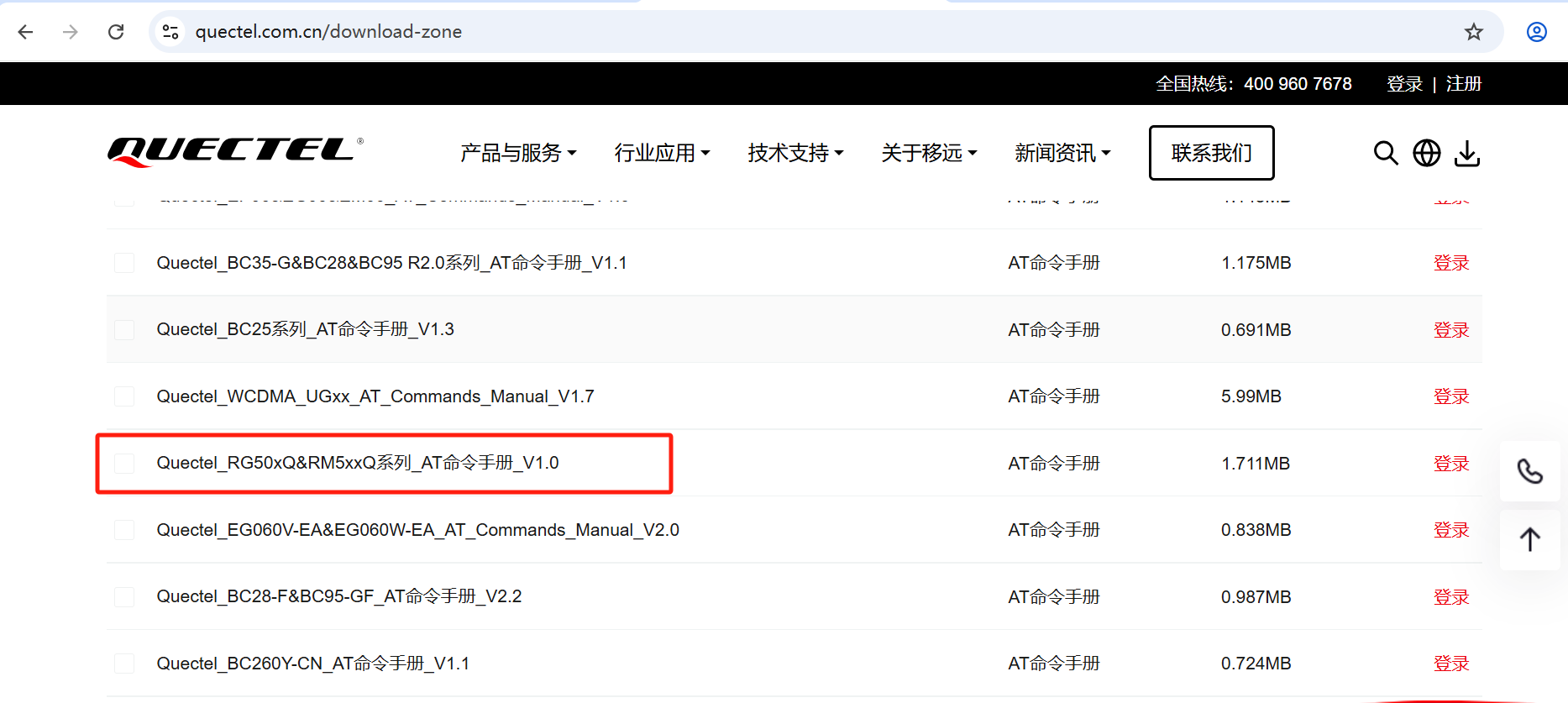Click the search magnifier icon
The height and width of the screenshot is (703, 1568).
1385,153
